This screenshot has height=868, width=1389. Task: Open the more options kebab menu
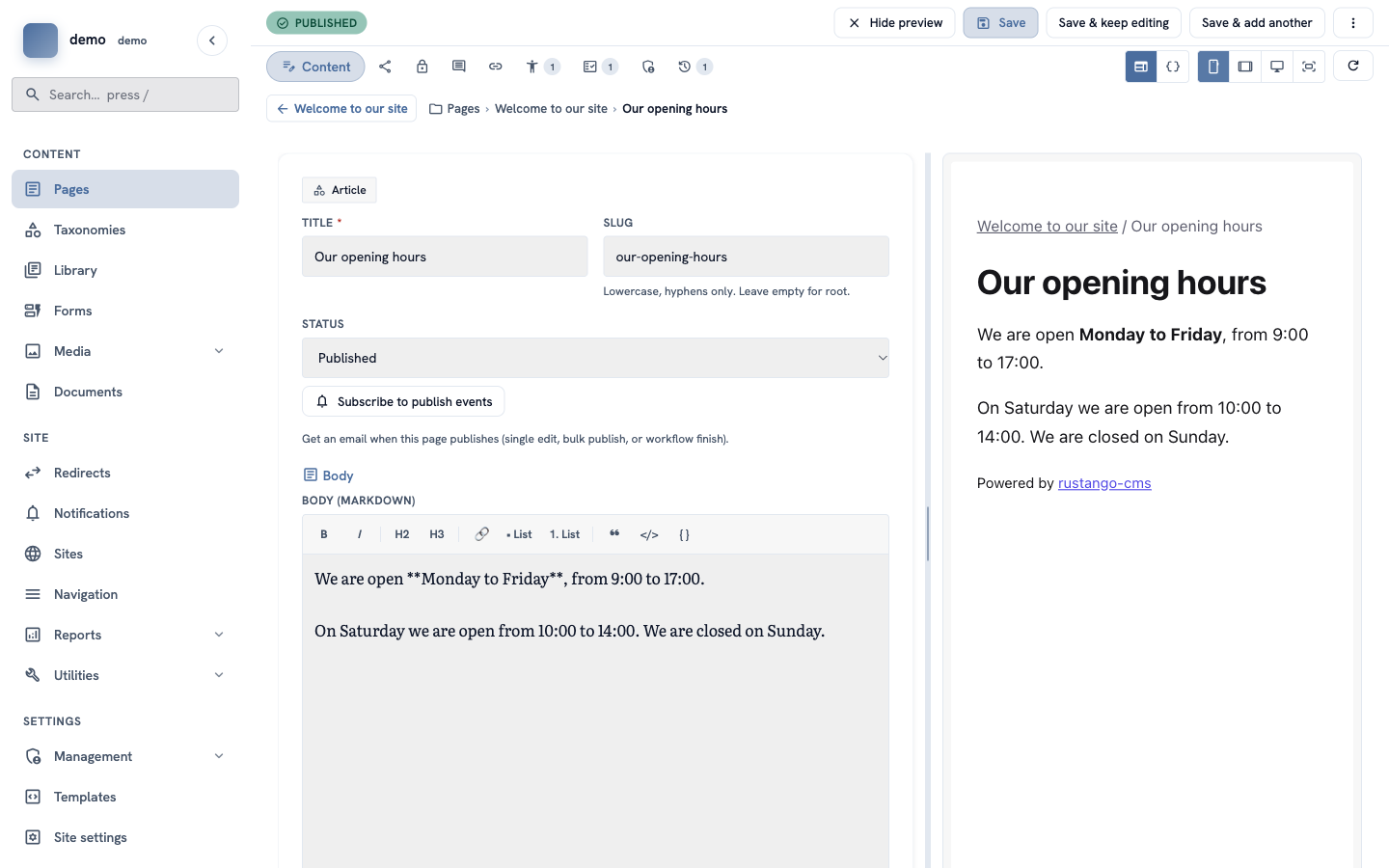(x=1353, y=23)
